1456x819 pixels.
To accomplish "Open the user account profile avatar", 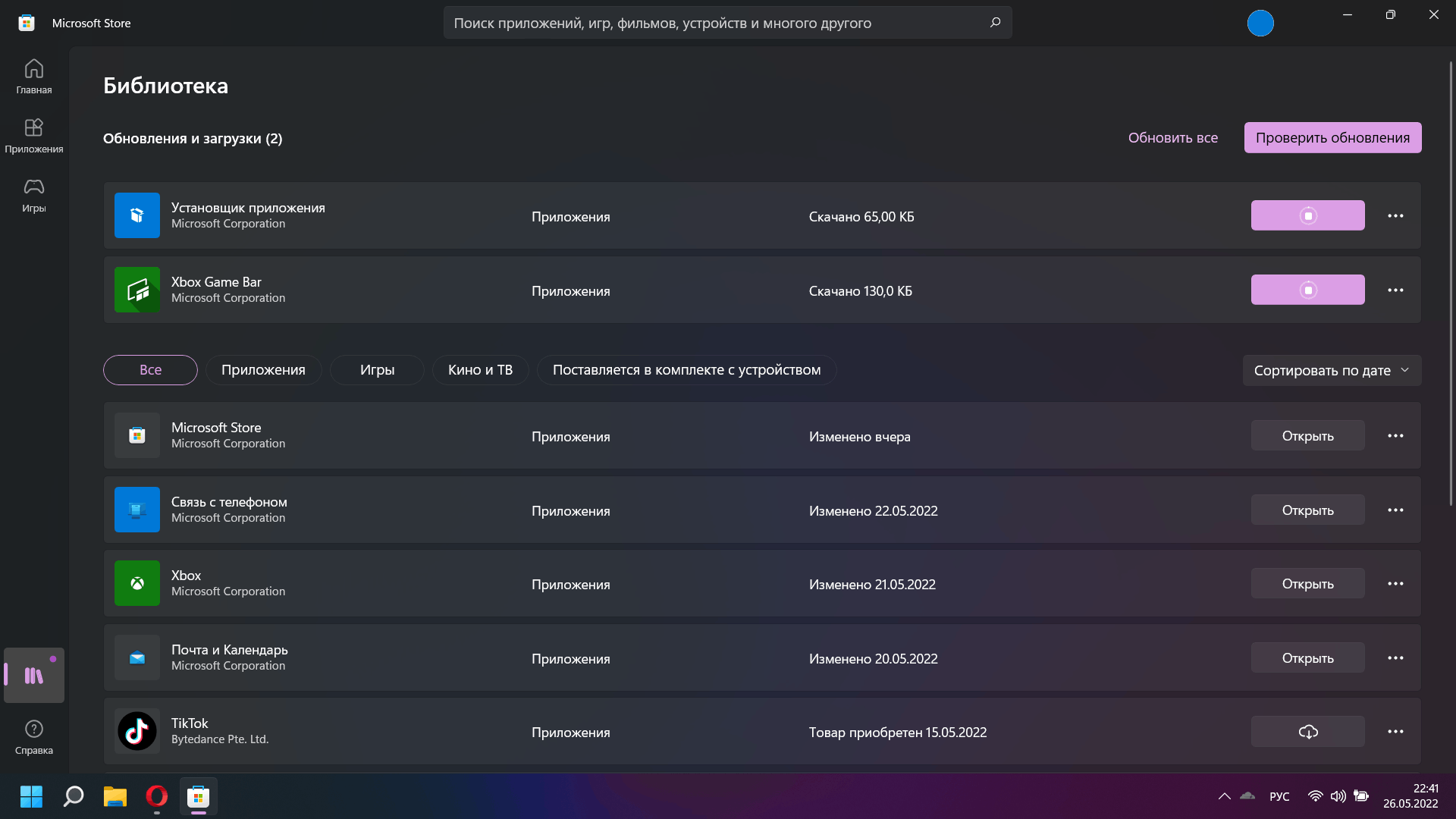I will tap(1260, 23).
